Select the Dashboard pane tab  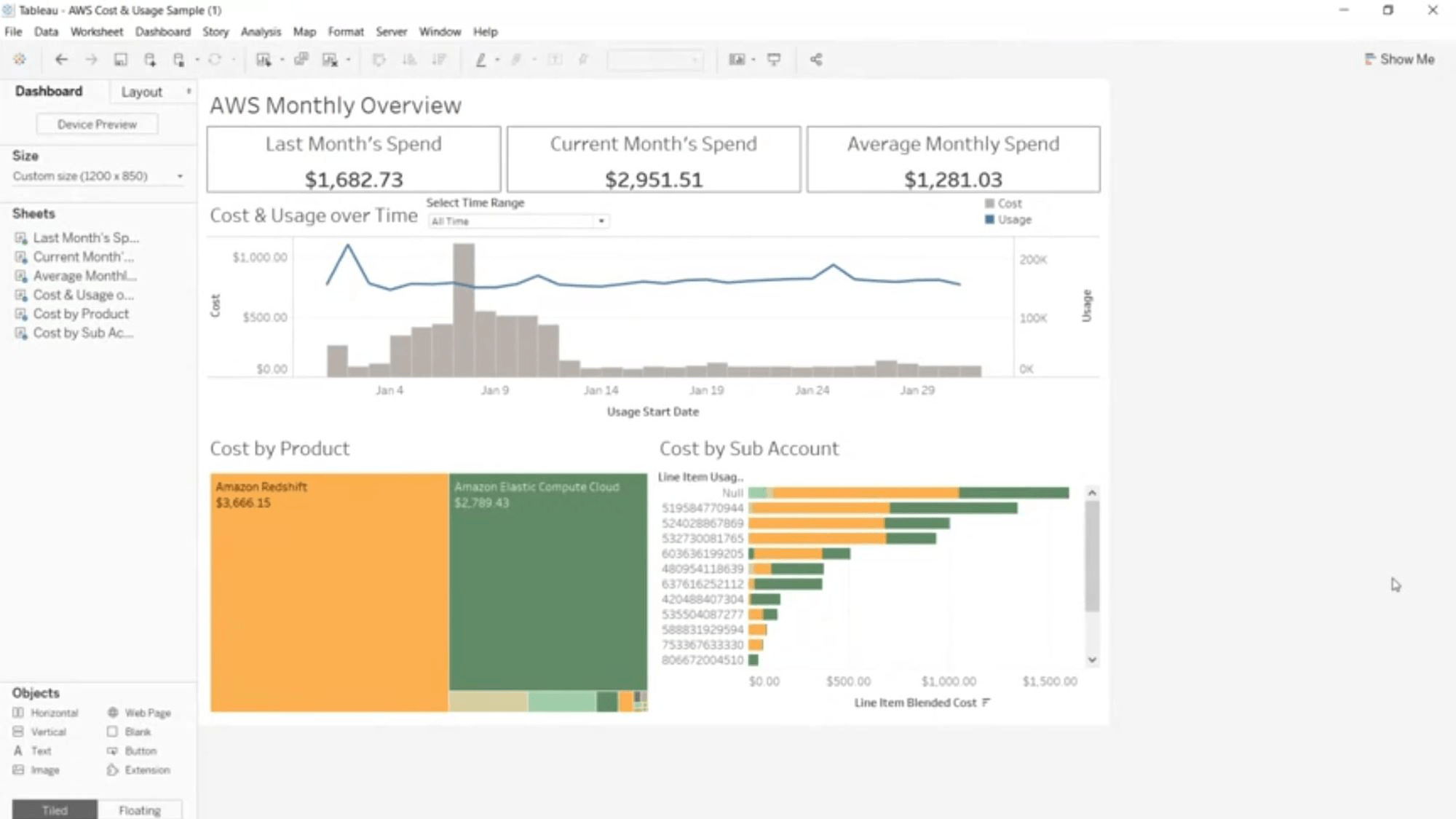coord(49,92)
